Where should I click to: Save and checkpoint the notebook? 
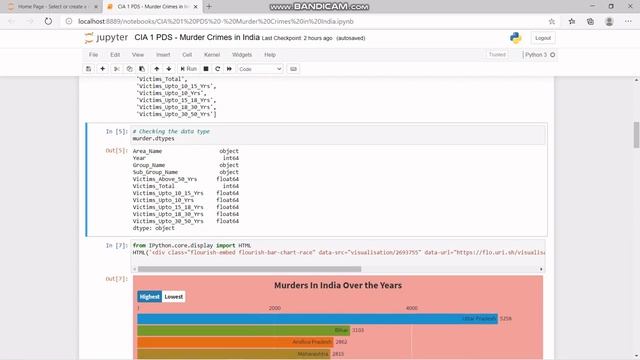89,69
